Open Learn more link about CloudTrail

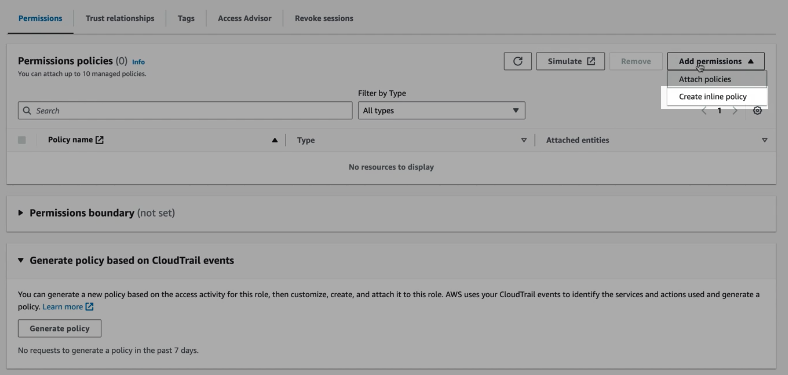tap(68, 307)
